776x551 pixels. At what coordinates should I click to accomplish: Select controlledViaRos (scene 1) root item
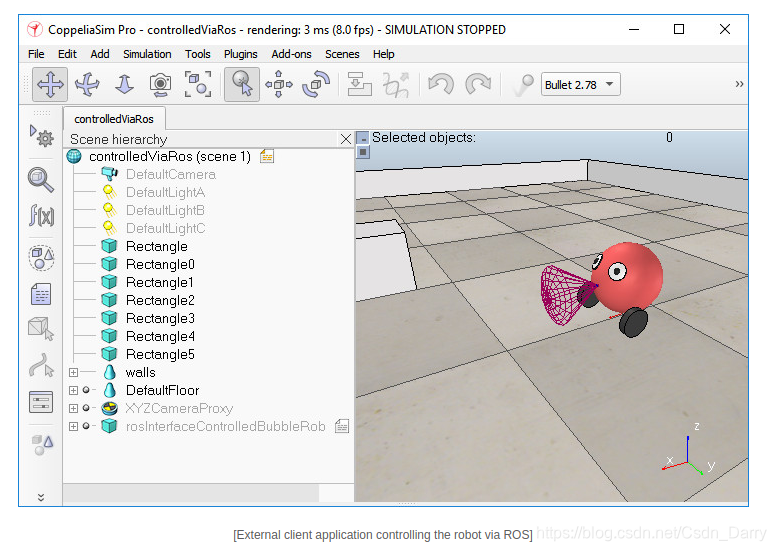pyautogui.click(x=170, y=156)
